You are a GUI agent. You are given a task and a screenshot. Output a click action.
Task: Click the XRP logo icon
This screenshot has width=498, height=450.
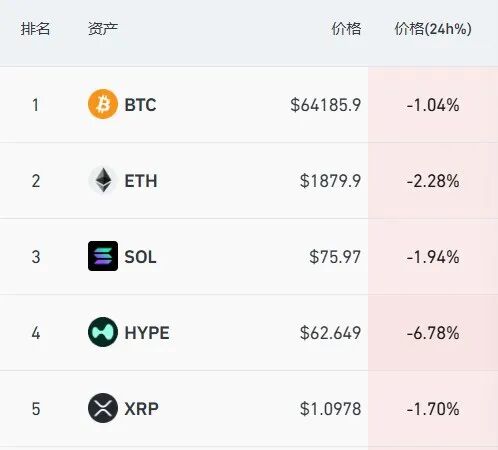[103, 408]
